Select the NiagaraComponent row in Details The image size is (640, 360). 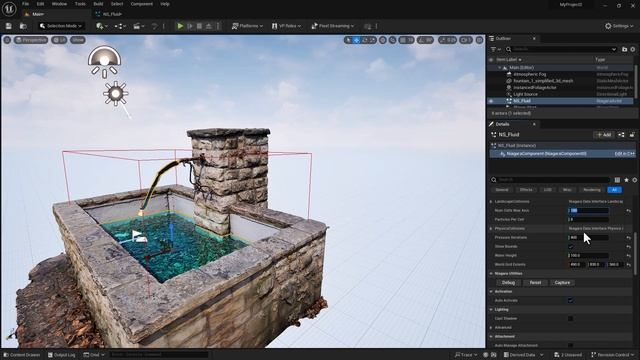pos(562,154)
